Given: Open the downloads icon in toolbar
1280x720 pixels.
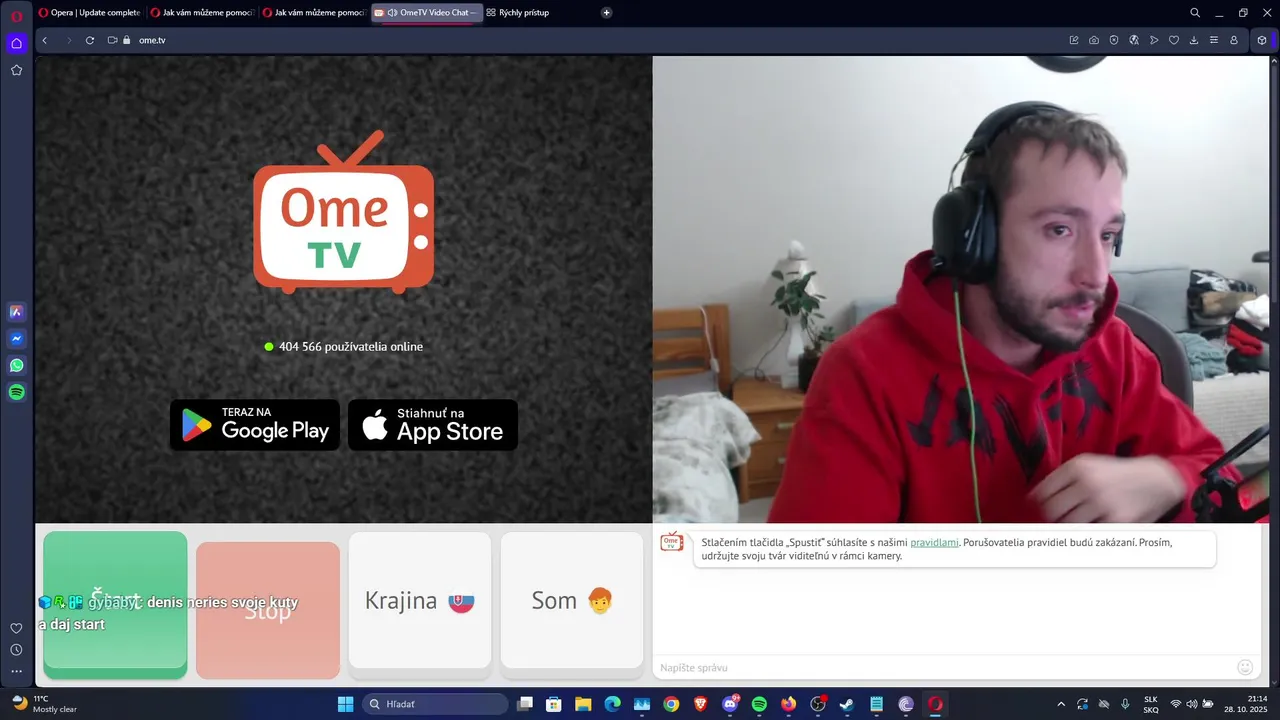Looking at the screenshot, I should pyautogui.click(x=1194, y=40).
